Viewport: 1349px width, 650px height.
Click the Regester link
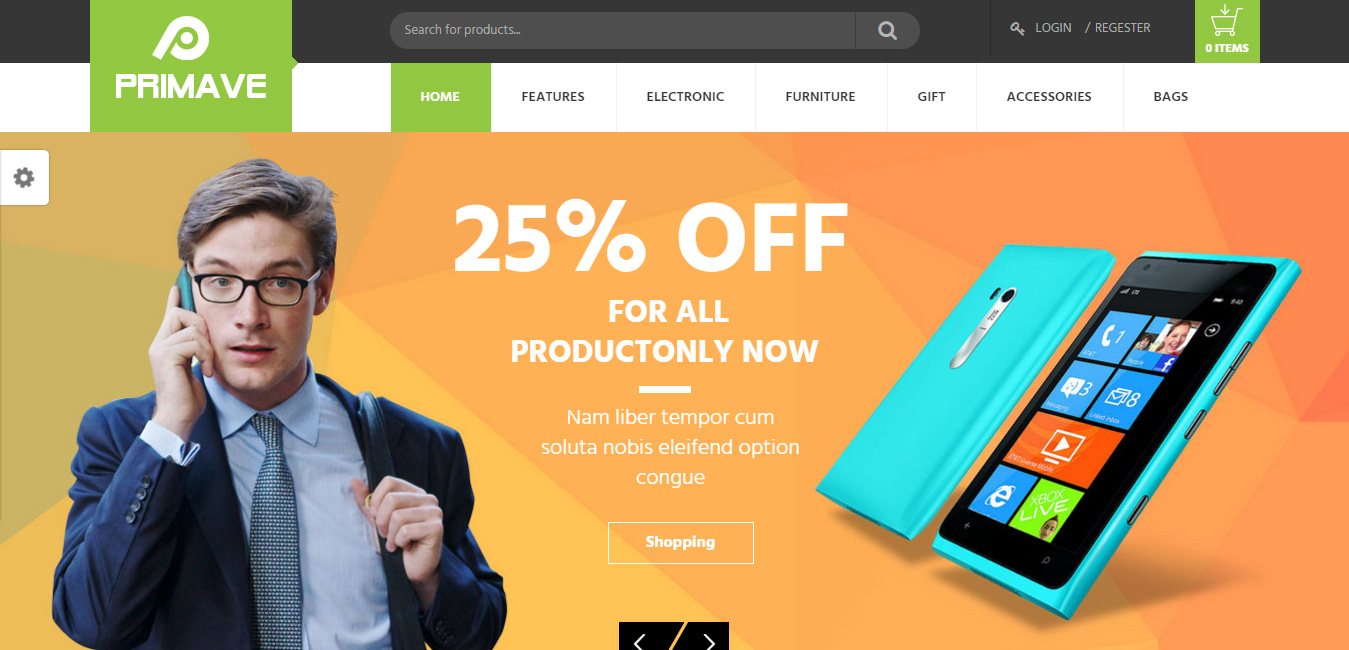[1118, 28]
